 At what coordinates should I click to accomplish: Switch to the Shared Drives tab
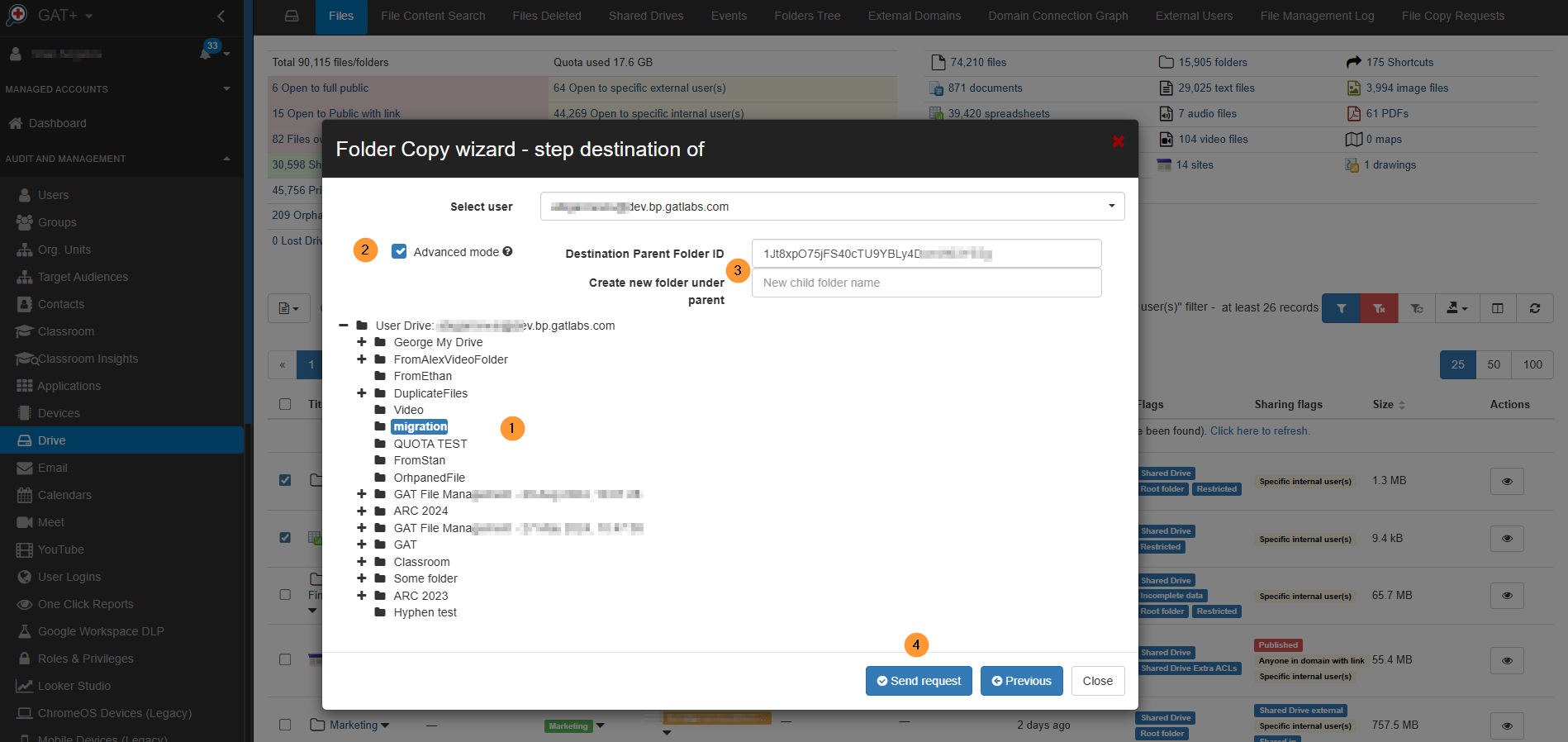pos(645,16)
